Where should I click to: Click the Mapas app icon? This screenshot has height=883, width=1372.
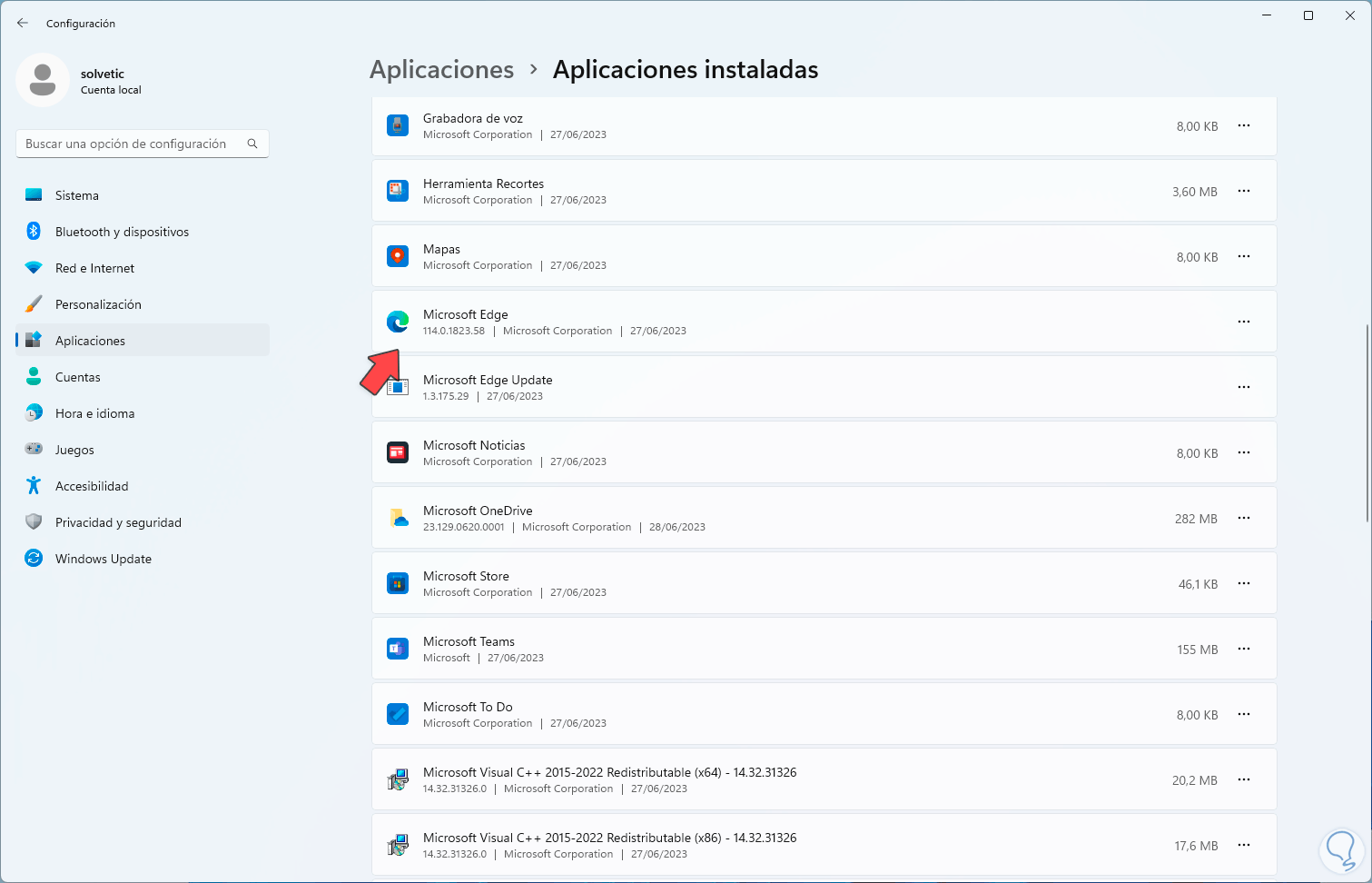point(398,256)
